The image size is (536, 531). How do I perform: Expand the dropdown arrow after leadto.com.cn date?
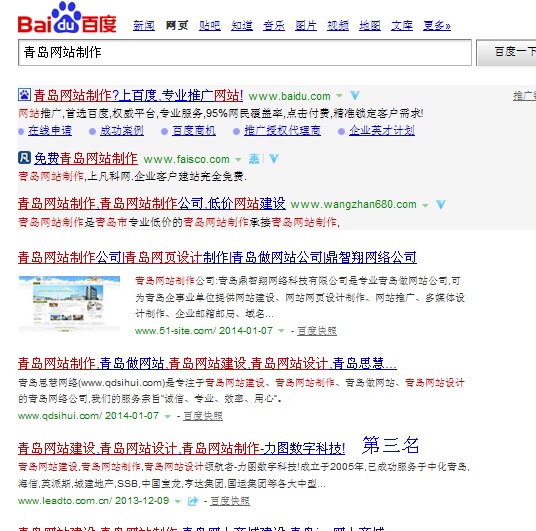point(177,501)
